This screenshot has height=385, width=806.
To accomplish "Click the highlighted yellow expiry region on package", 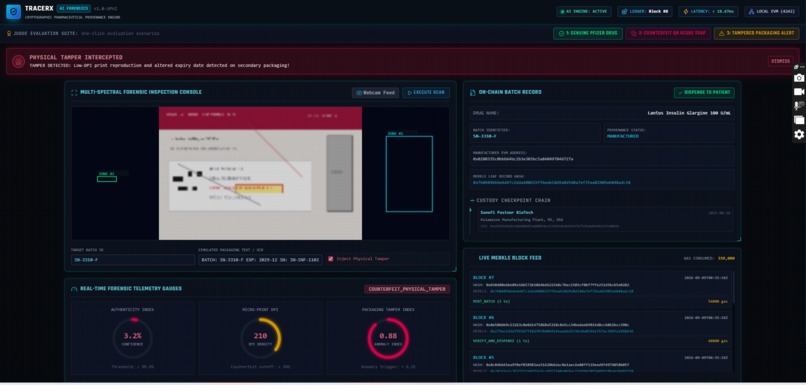I will click(259, 189).
